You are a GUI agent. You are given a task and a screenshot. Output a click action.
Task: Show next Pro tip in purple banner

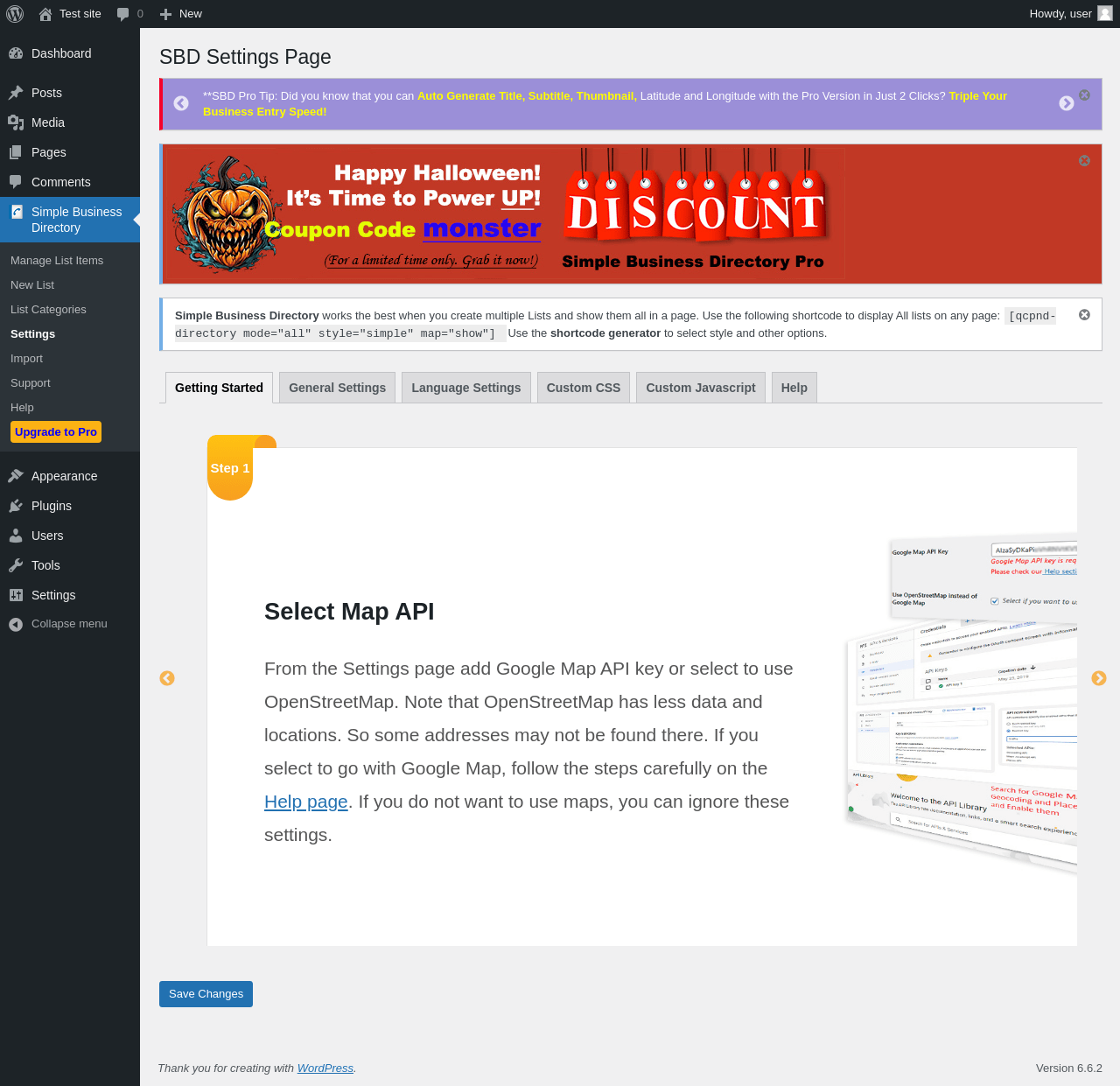tap(1067, 103)
